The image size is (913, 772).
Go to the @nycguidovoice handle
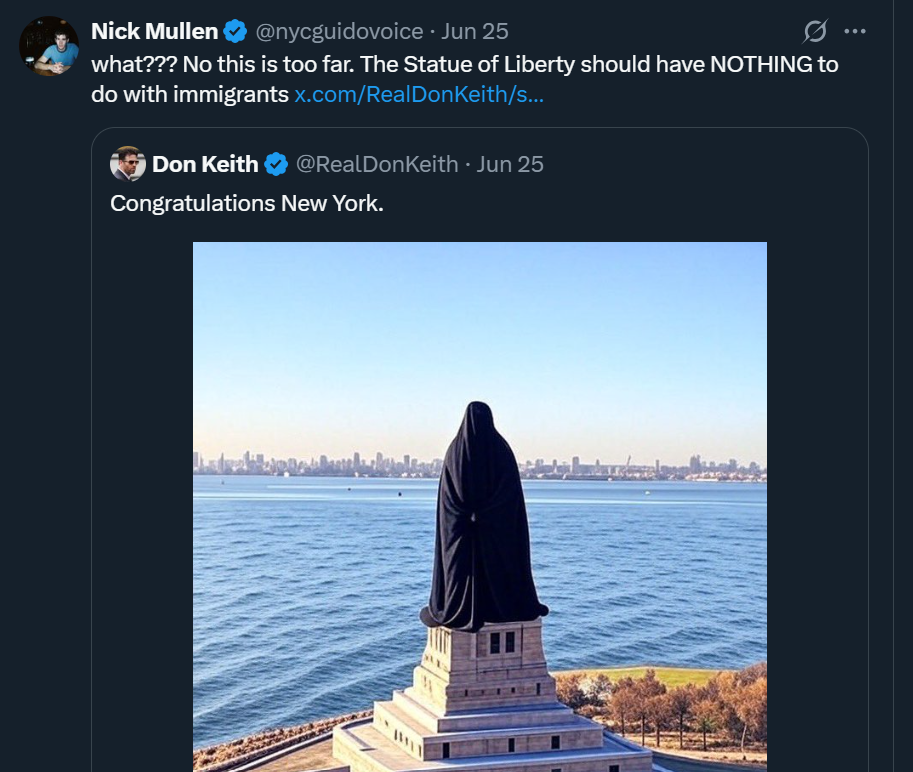[340, 32]
